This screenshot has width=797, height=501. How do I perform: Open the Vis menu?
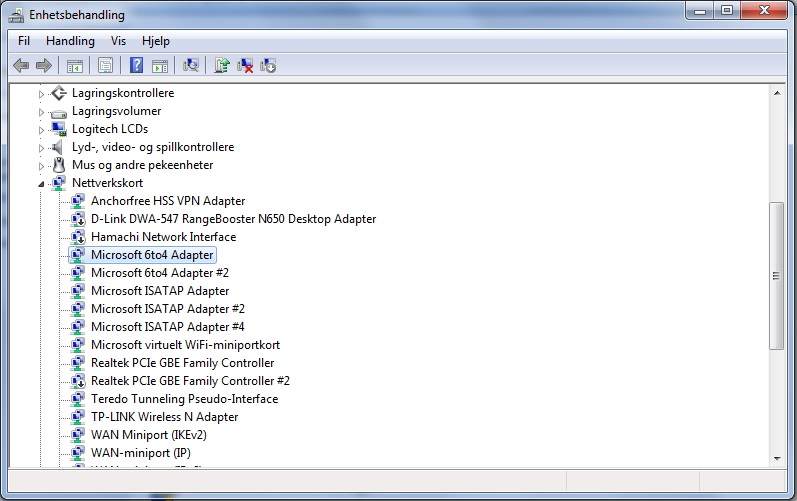(118, 41)
